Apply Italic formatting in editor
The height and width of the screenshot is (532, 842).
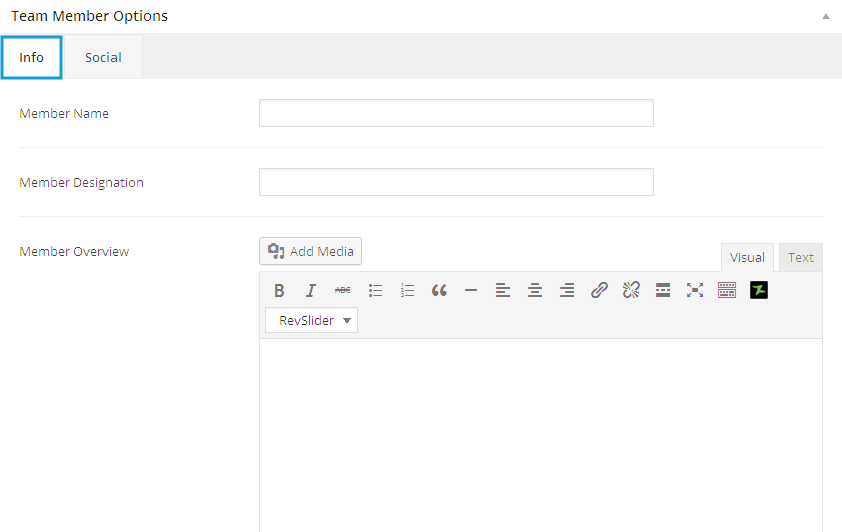(311, 291)
